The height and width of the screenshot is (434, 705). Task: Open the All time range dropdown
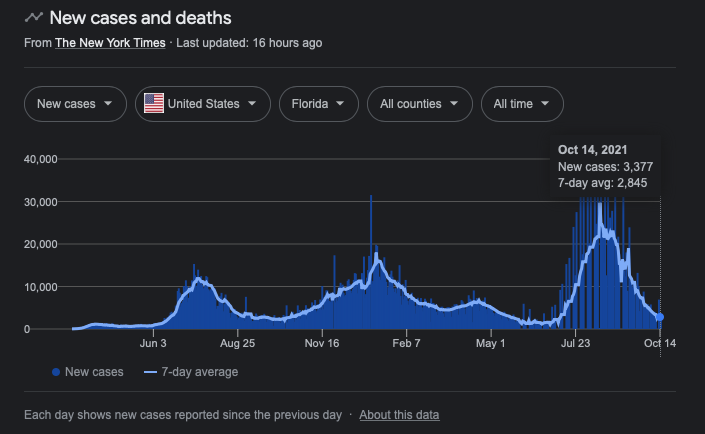tap(521, 103)
